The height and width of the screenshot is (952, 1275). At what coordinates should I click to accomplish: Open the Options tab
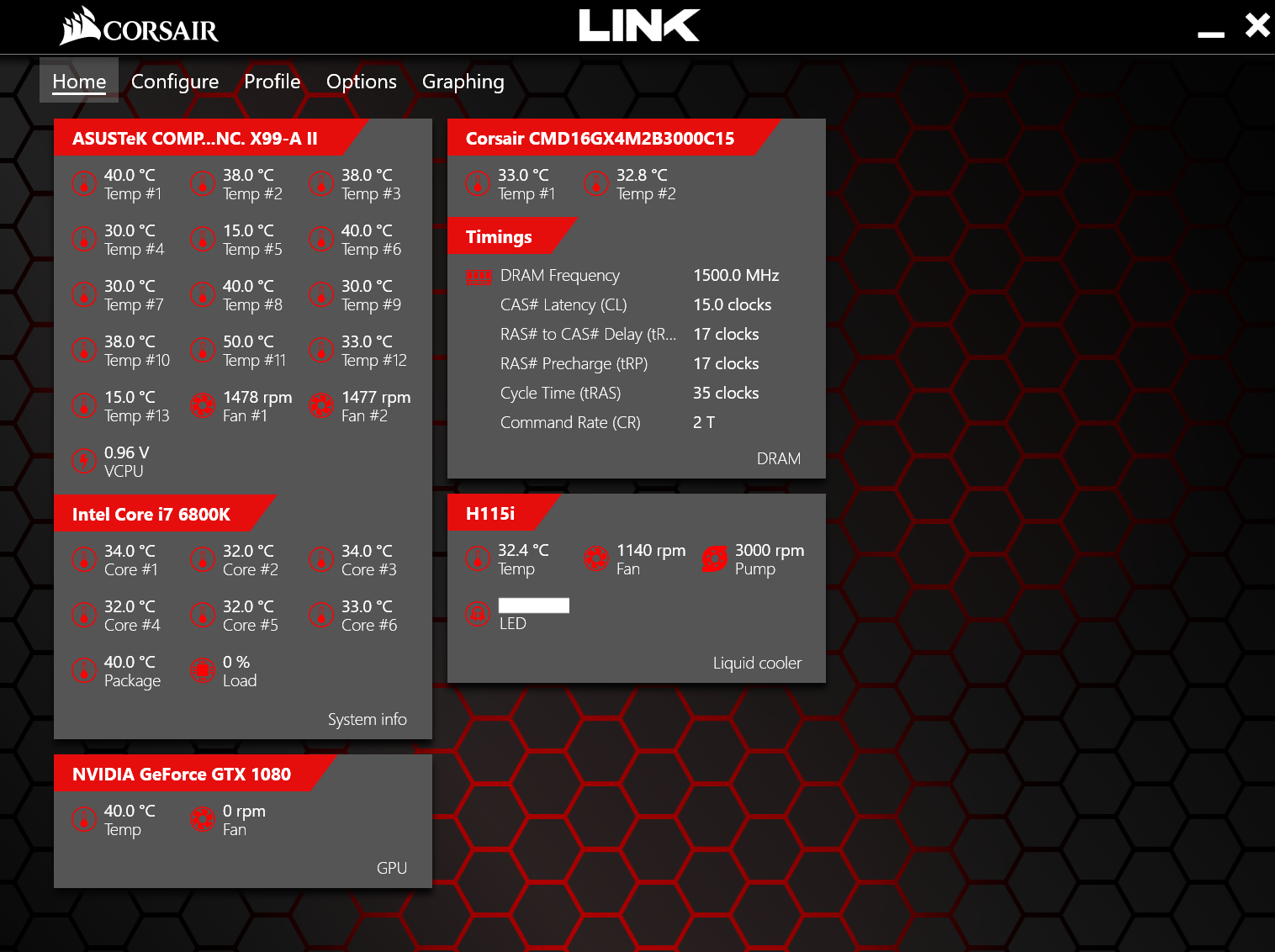[362, 82]
